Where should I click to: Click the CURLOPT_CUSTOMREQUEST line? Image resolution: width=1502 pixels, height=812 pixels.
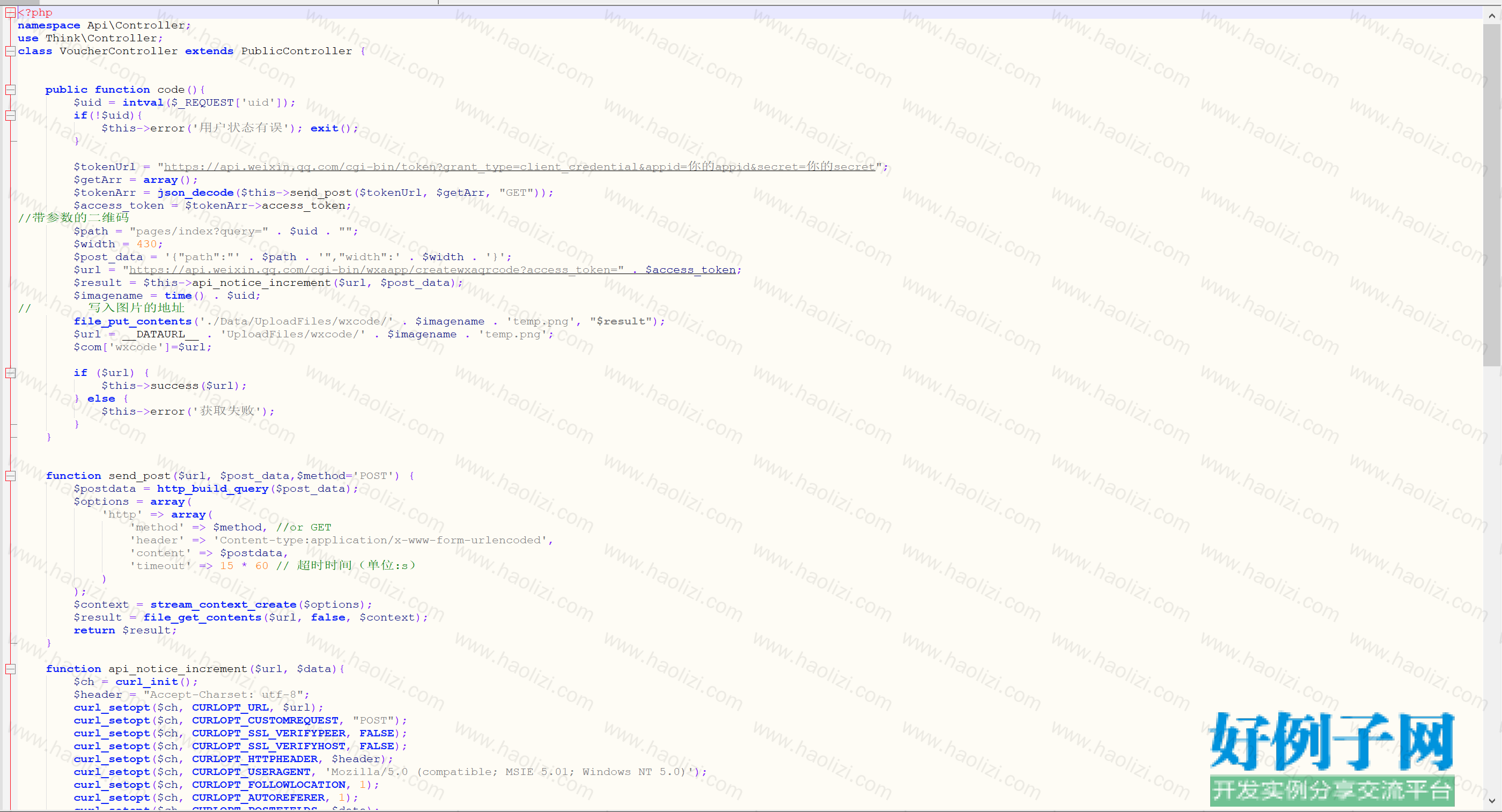[x=240, y=720]
